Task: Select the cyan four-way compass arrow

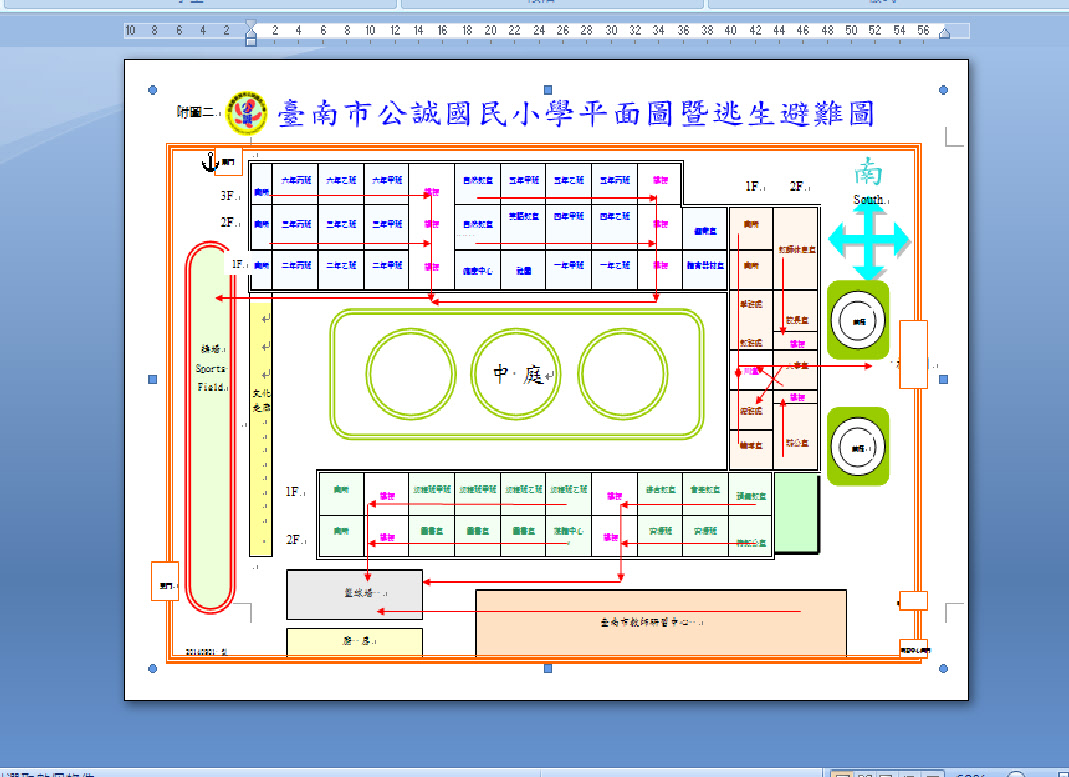Action: tap(869, 241)
